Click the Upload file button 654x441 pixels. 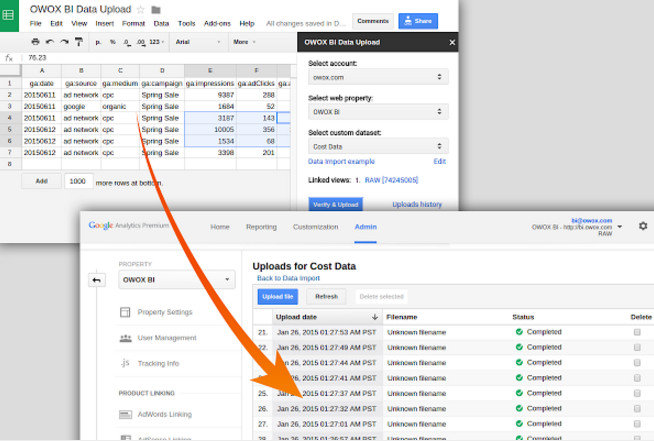tap(278, 297)
